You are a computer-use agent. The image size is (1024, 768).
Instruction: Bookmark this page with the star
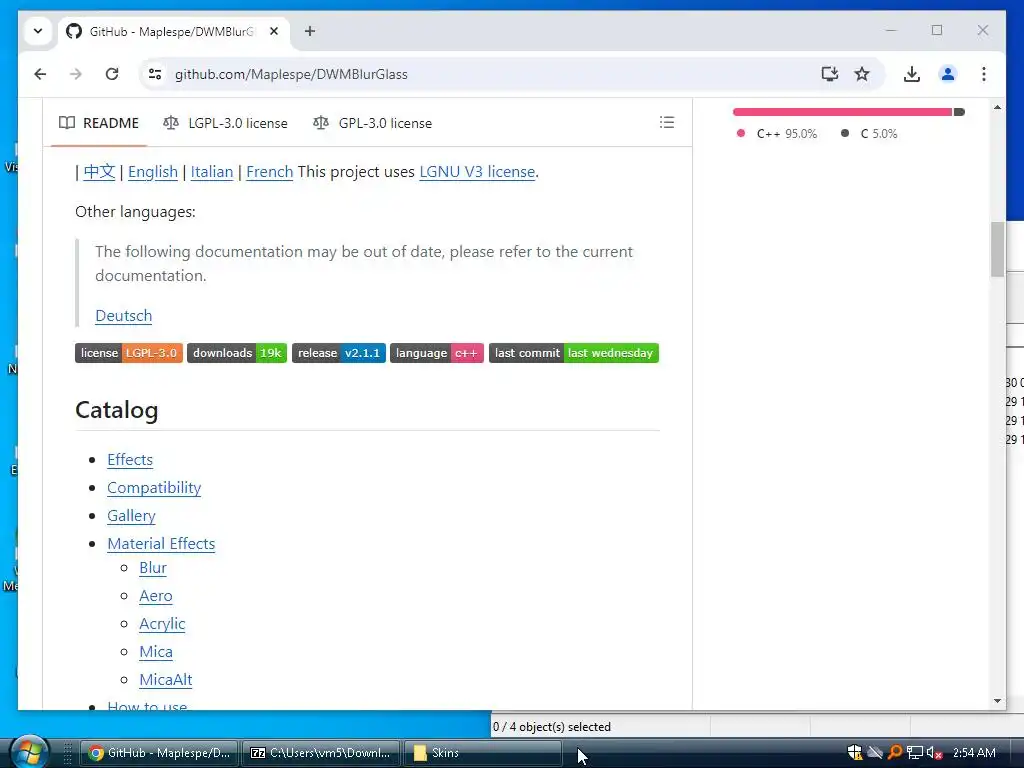click(862, 74)
